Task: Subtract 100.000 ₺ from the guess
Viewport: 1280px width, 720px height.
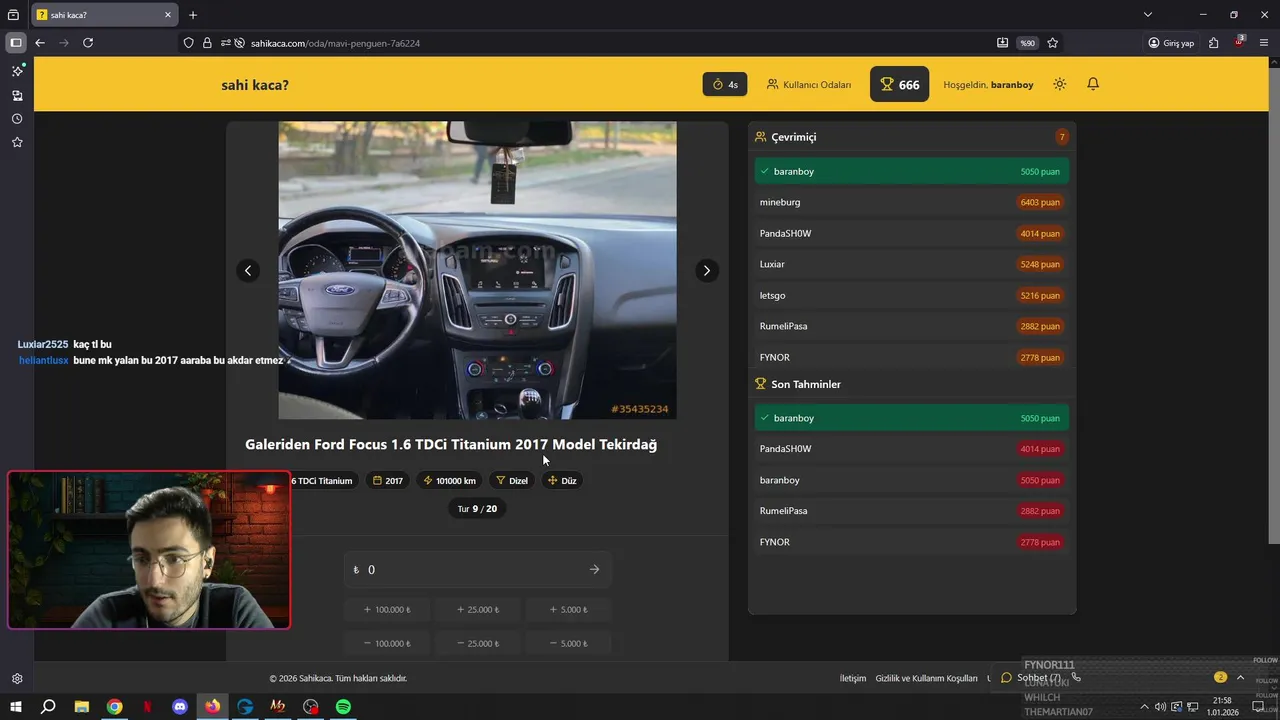Action: (x=386, y=643)
